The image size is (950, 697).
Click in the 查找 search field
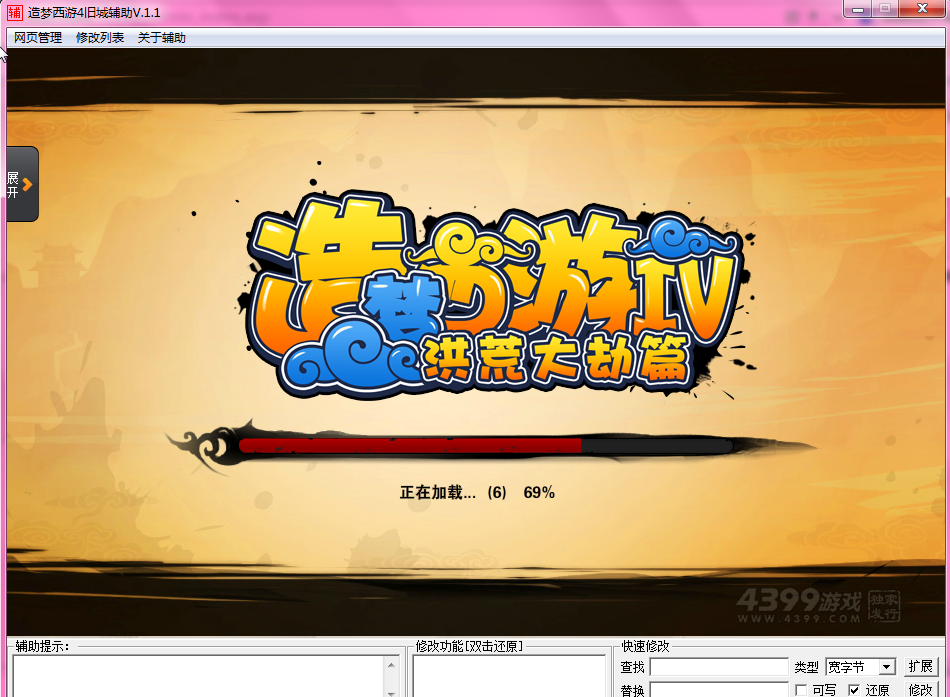click(719, 667)
